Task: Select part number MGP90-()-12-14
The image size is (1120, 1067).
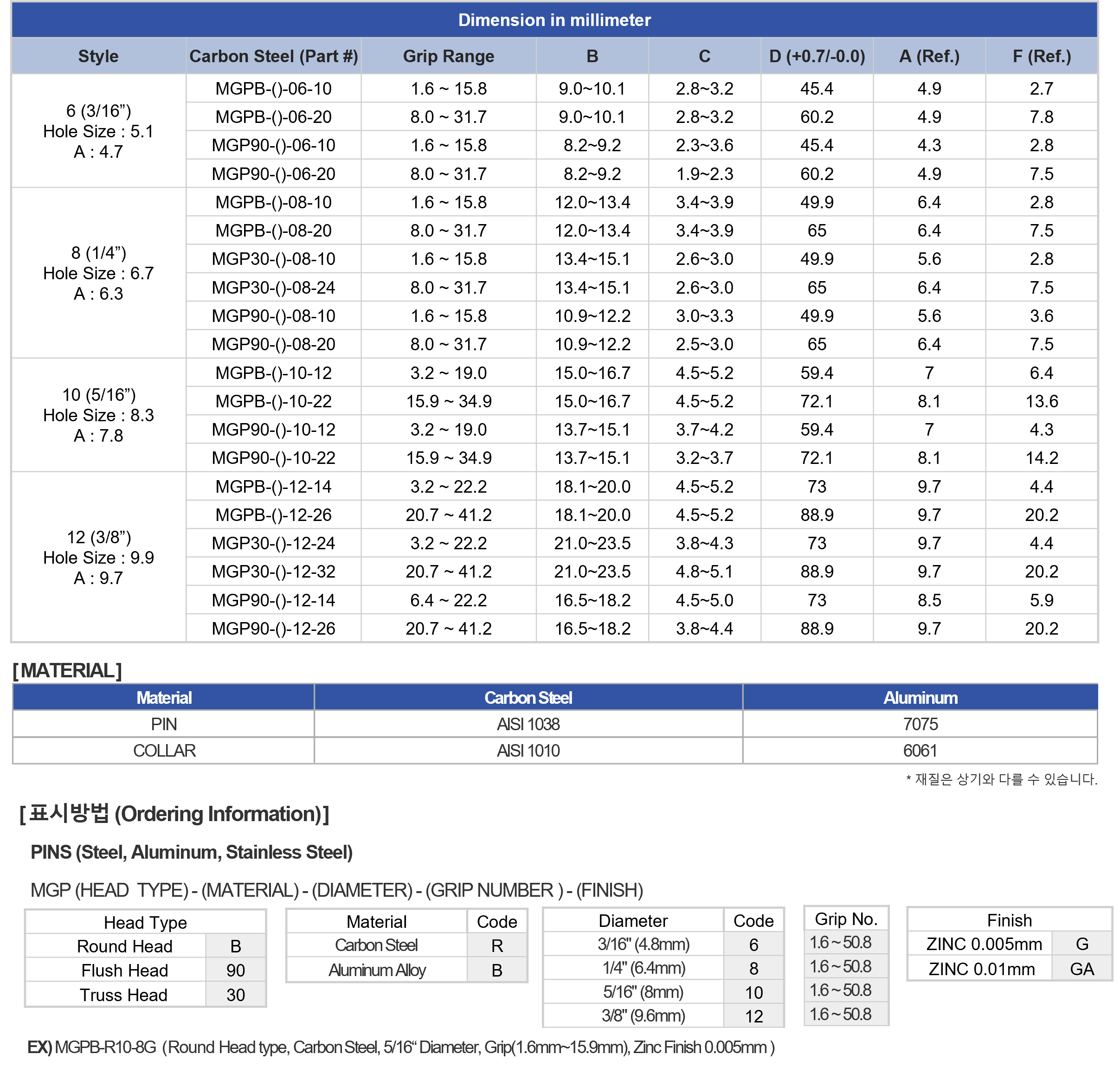Action: pos(274,601)
